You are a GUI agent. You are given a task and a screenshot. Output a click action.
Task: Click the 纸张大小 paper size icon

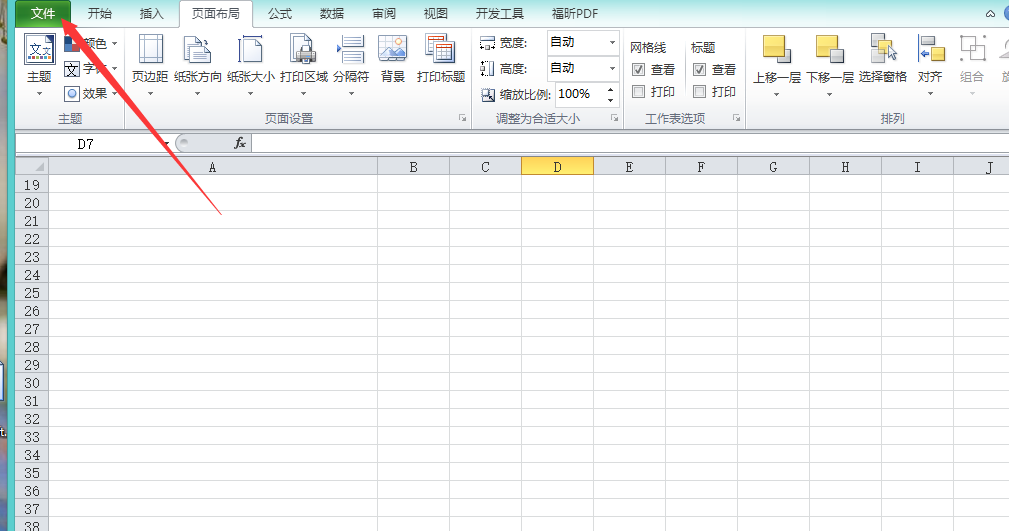click(250, 50)
